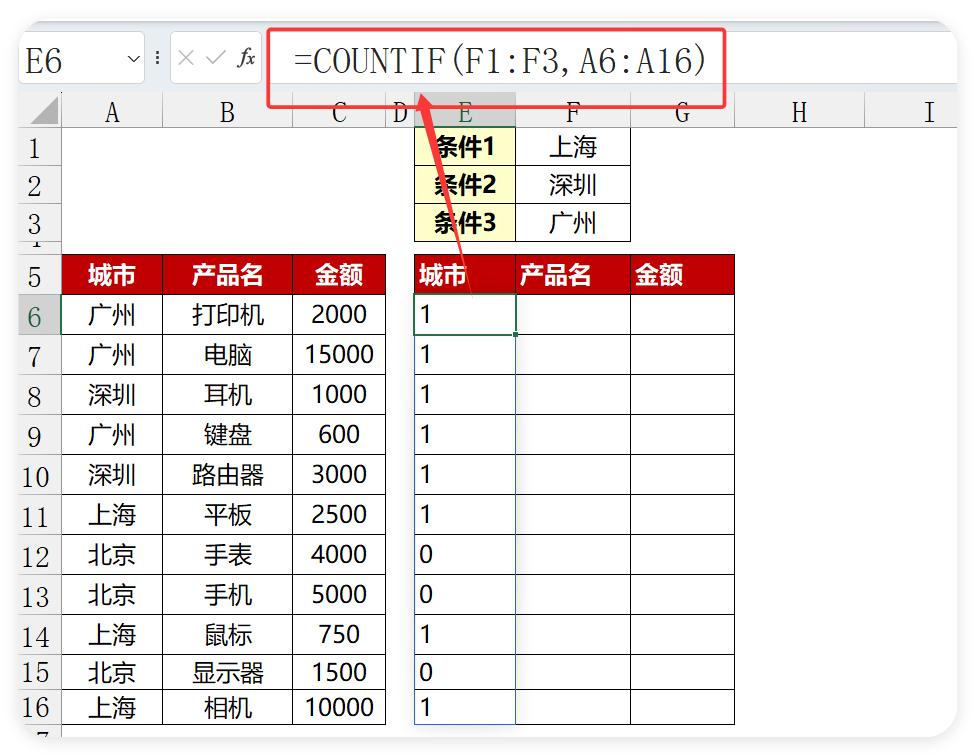The height and width of the screenshot is (755, 975).
Task: Click the cell labeled 条件3
Action: tap(465, 223)
